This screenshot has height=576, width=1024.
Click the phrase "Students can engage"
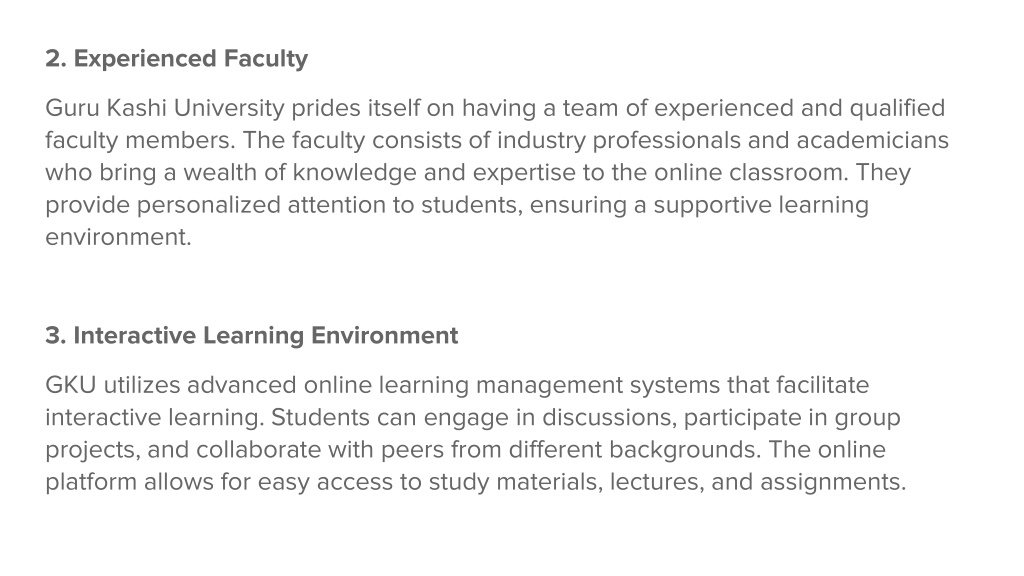point(389,417)
